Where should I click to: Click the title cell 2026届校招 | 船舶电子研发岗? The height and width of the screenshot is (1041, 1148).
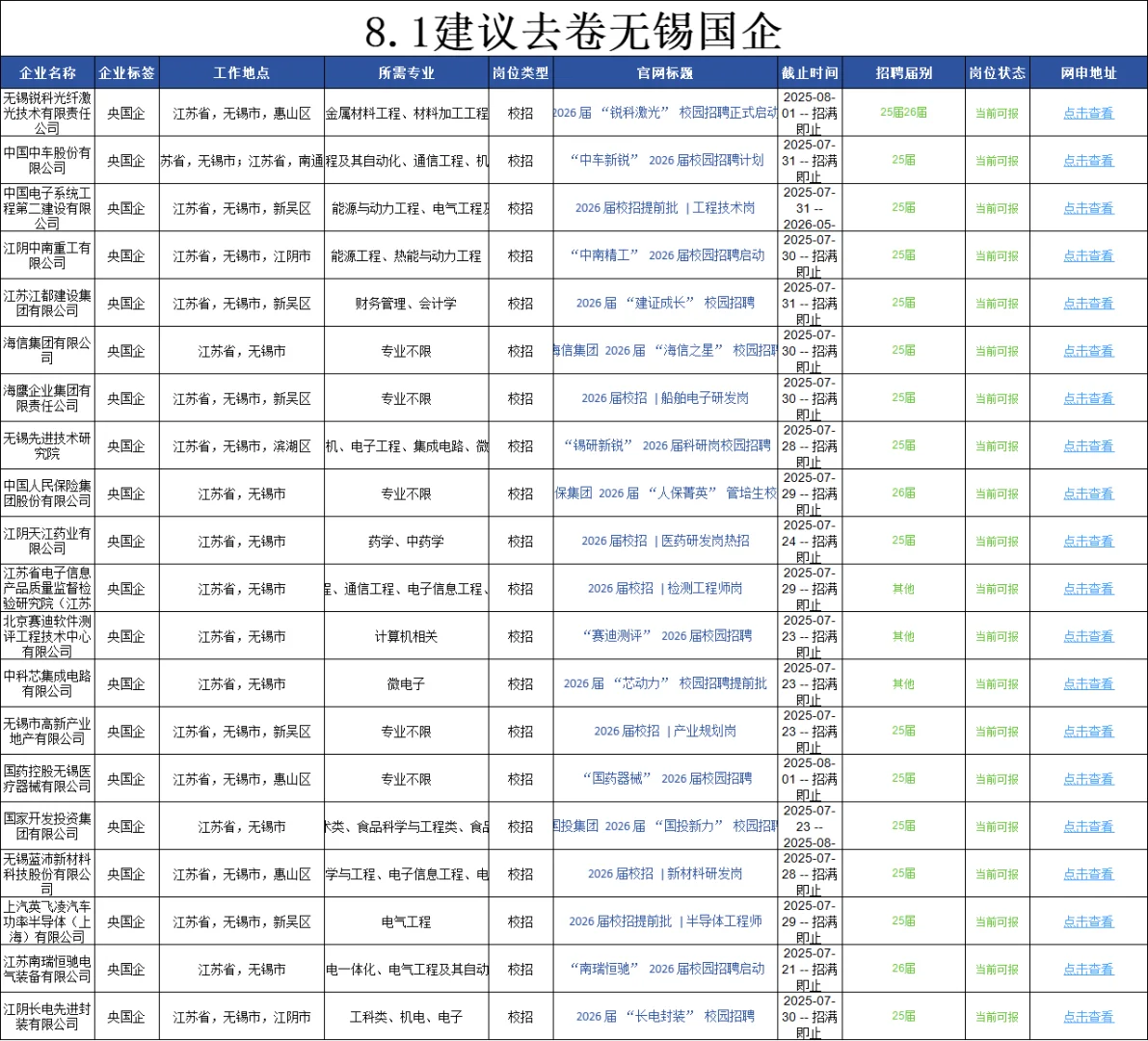(x=665, y=398)
